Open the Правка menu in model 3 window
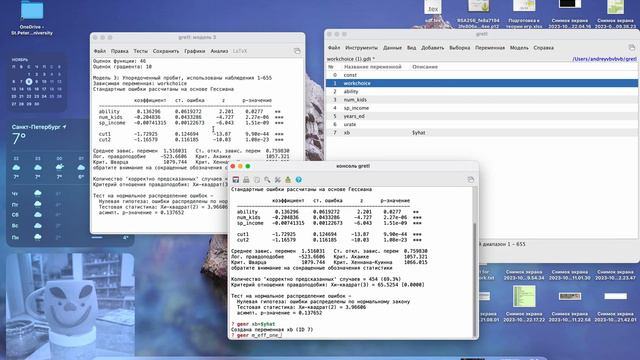Image resolution: width=640 pixels, height=360 pixels. click(120, 51)
